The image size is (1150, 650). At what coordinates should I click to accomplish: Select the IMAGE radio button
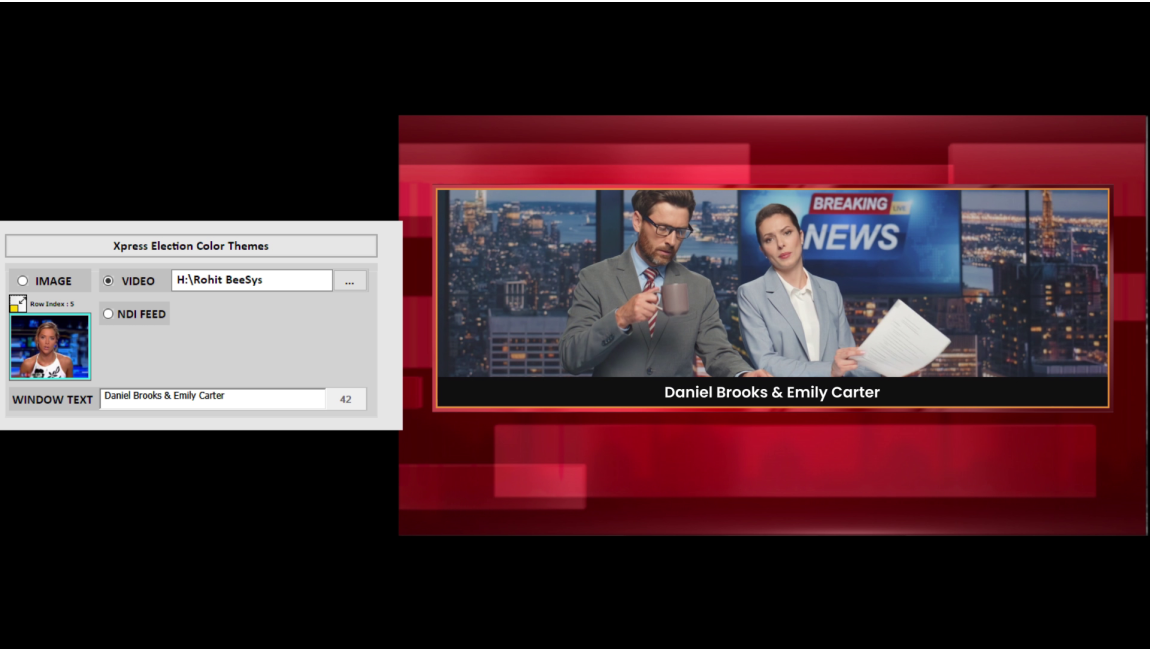(x=23, y=281)
